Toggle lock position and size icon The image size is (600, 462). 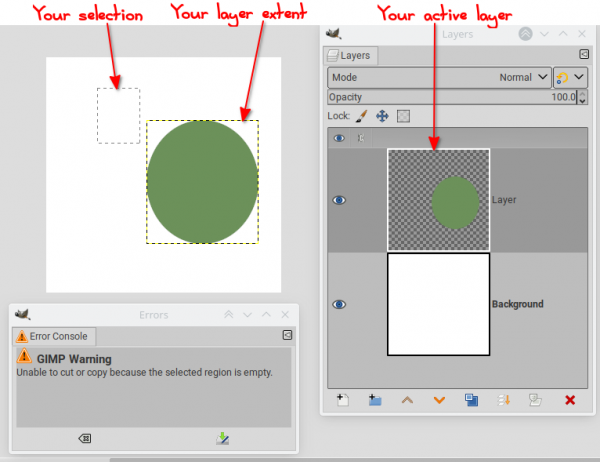point(382,116)
